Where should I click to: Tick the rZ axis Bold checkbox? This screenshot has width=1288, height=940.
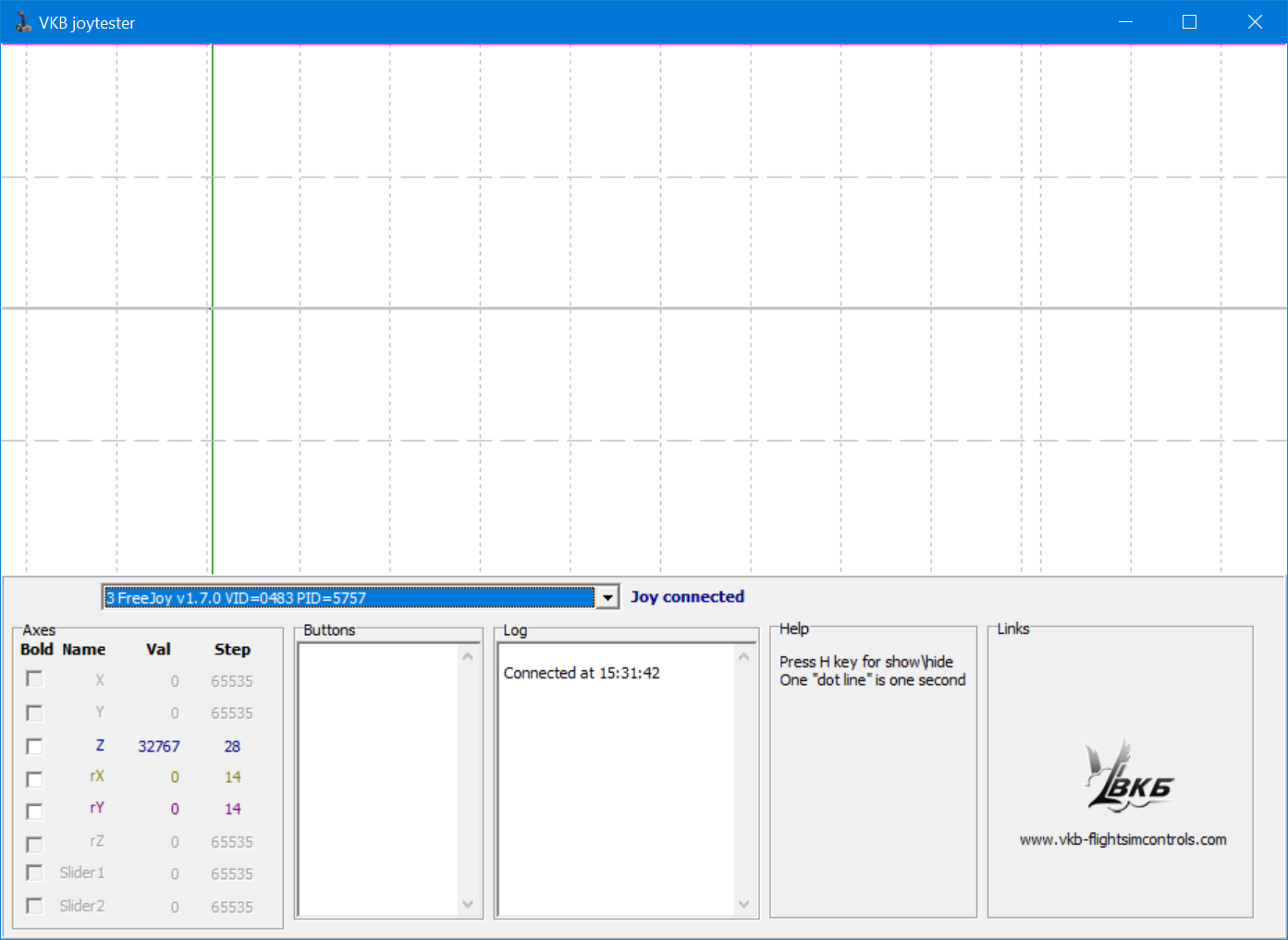pyautogui.click(x=34, y=844)
